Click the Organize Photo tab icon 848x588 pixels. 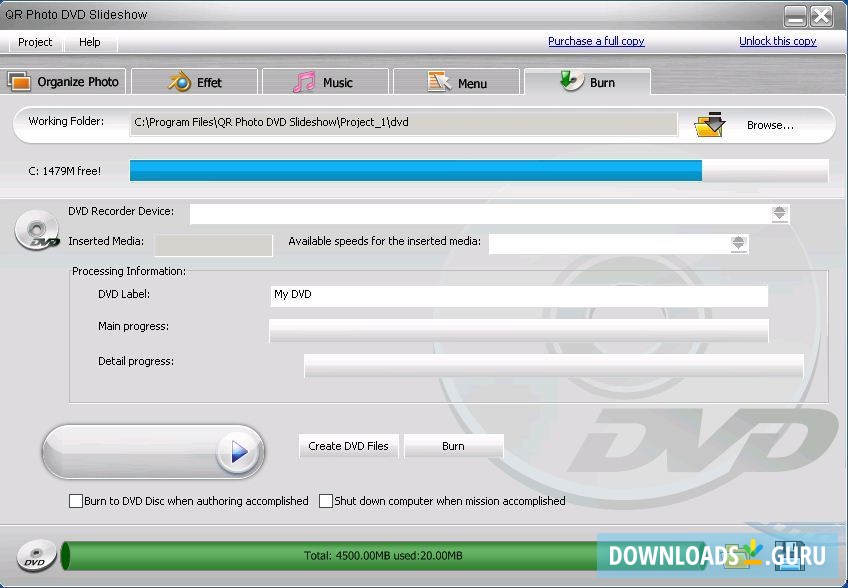19,82
